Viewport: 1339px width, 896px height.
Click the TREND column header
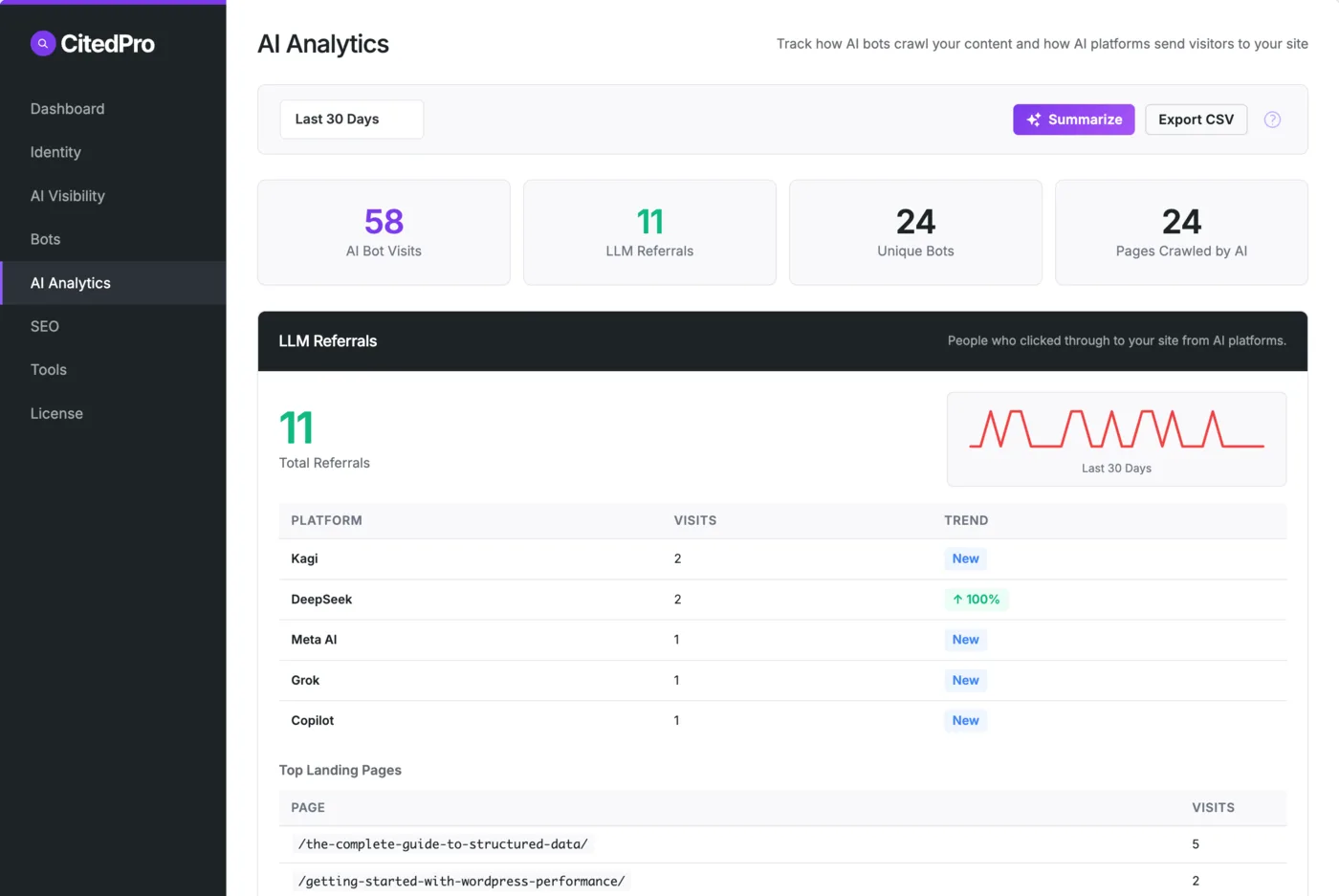[x=966, y=520]
